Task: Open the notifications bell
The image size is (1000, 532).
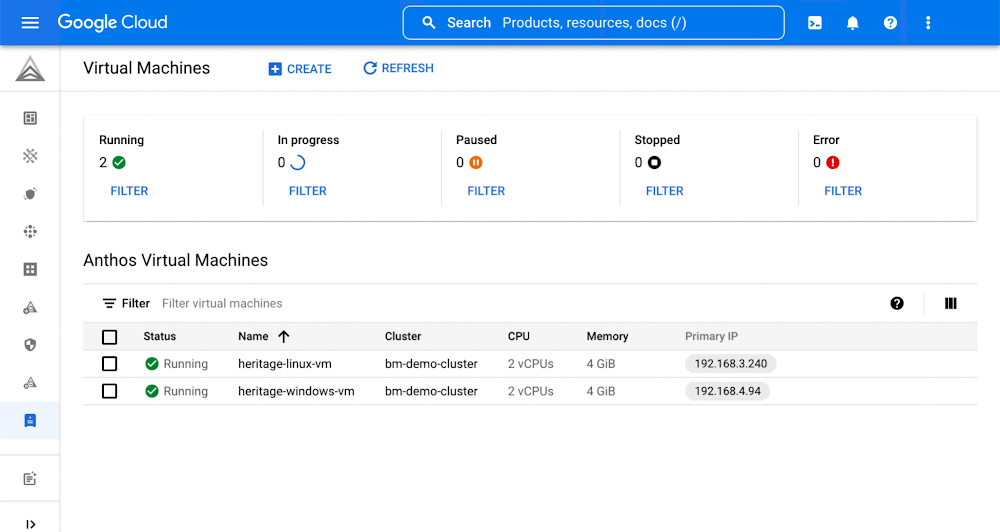Action: coord(853,23)
